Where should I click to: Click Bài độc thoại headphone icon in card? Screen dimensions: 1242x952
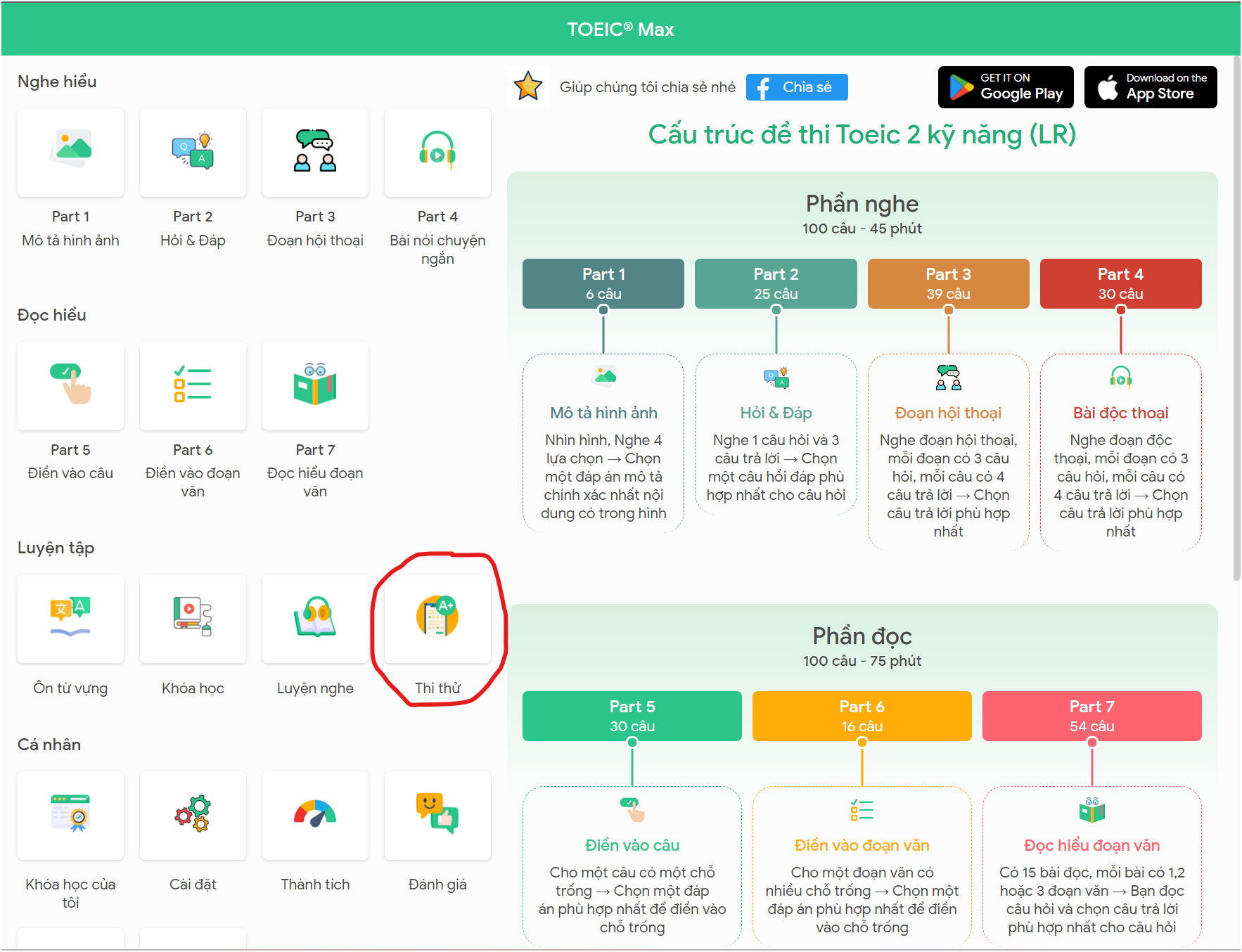(x=1121, y=378)
